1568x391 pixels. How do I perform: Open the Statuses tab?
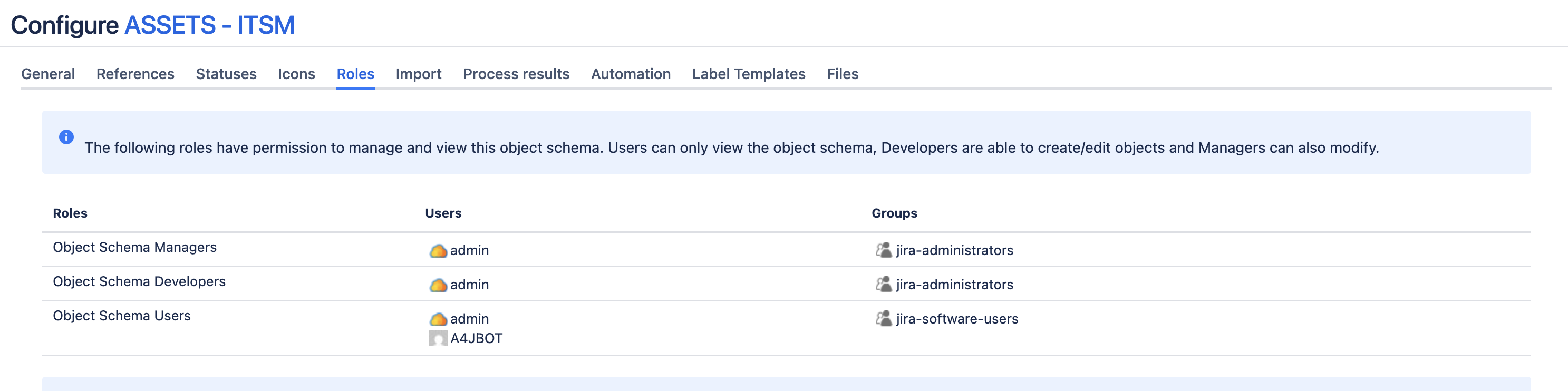point(226,74)
